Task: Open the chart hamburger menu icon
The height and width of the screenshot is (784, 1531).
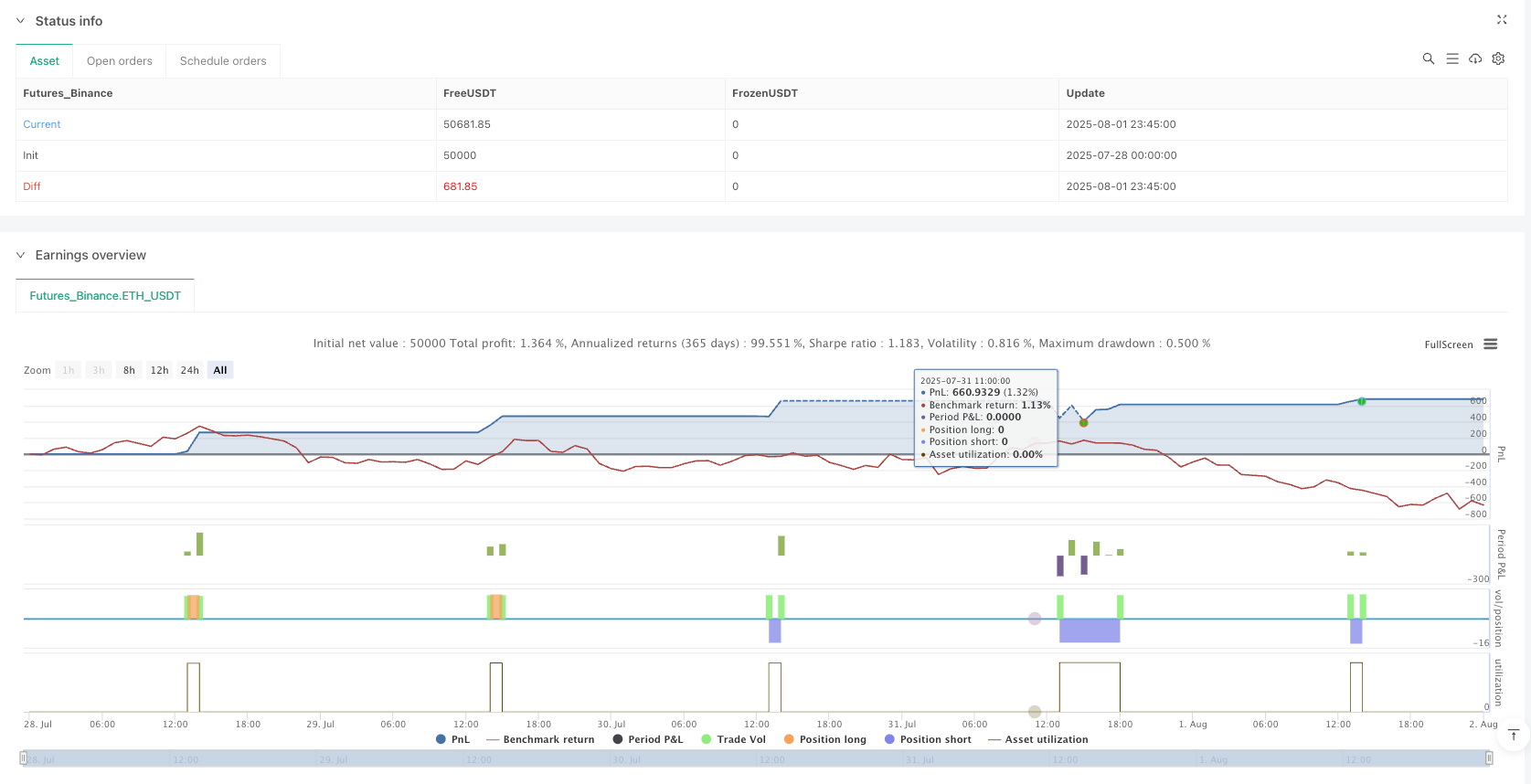Action: click(x=1490, y=344)
